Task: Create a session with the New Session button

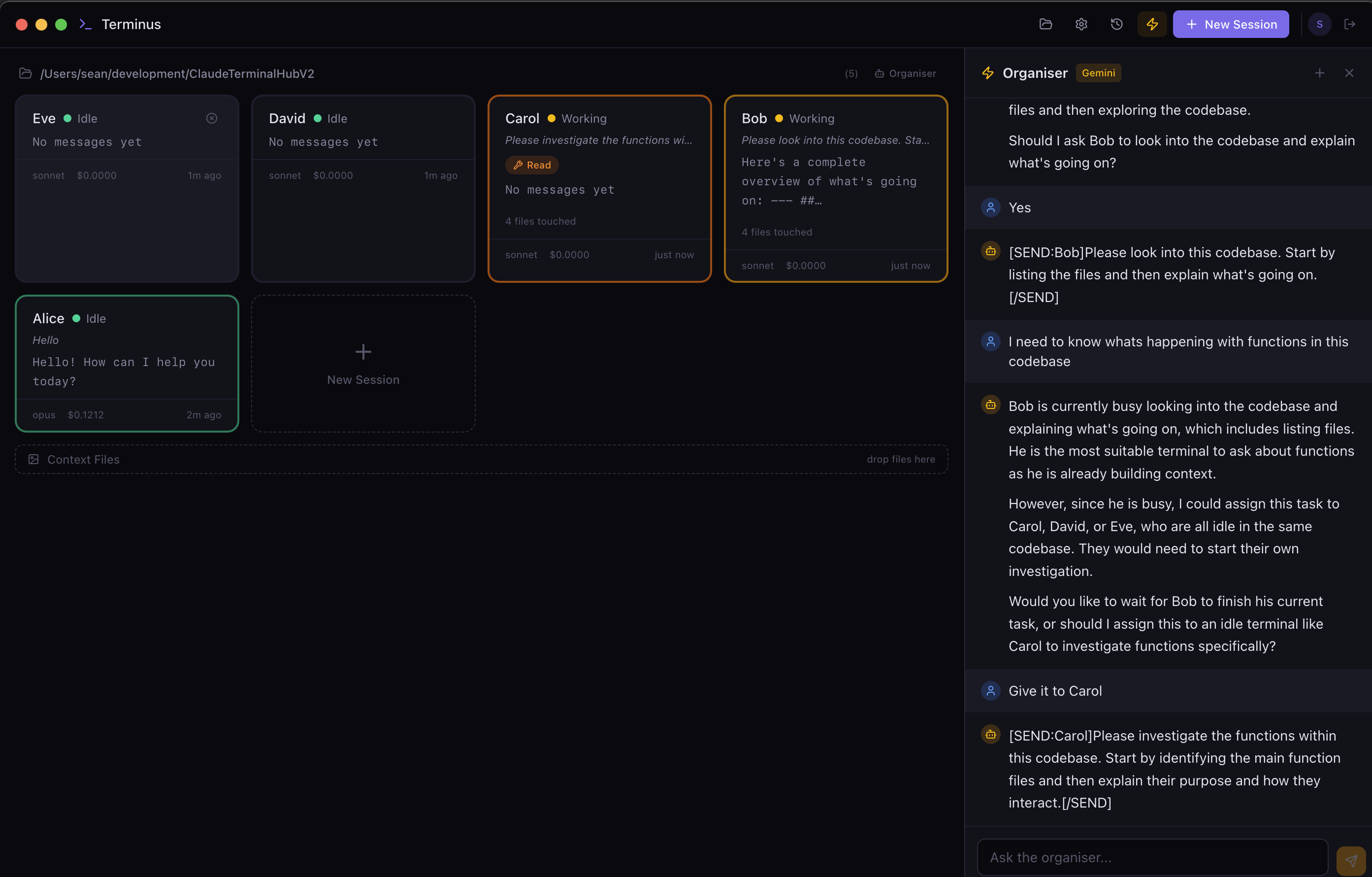Action: [1231, 24]
